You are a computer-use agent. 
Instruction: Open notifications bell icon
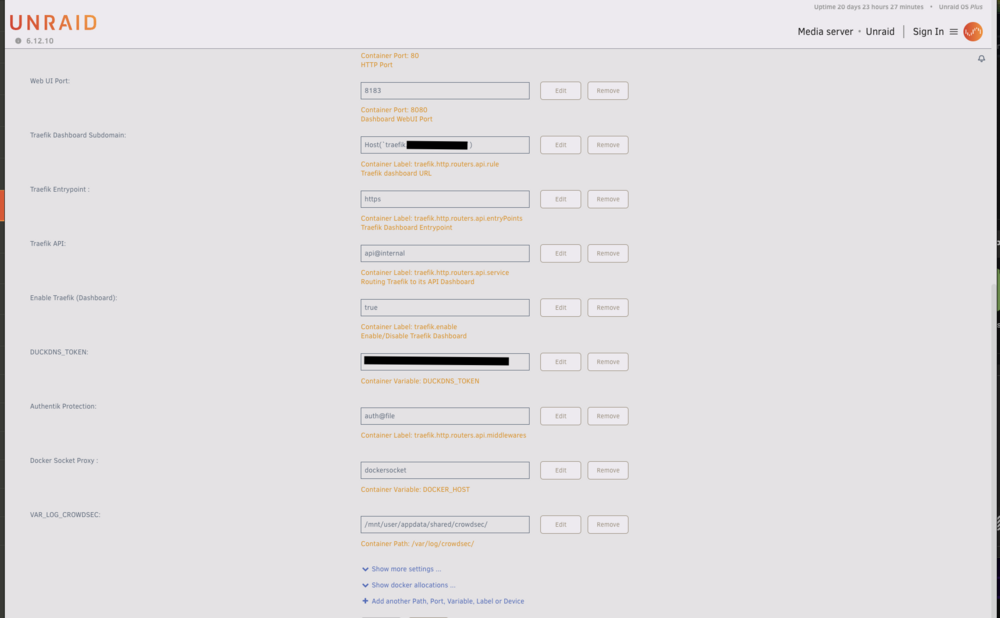click(x=982, y=59)
